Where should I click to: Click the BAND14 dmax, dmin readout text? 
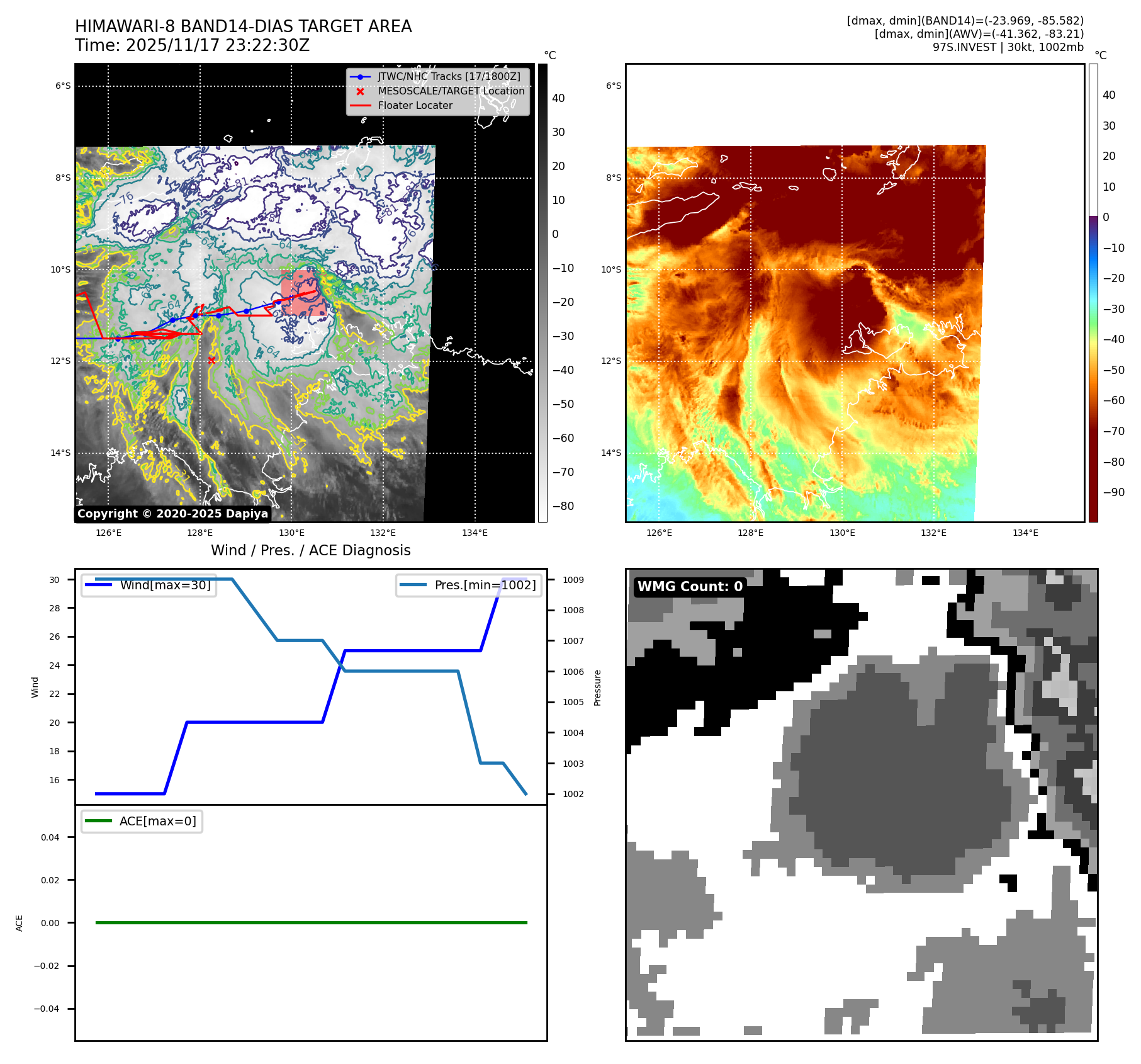[965, 21]
